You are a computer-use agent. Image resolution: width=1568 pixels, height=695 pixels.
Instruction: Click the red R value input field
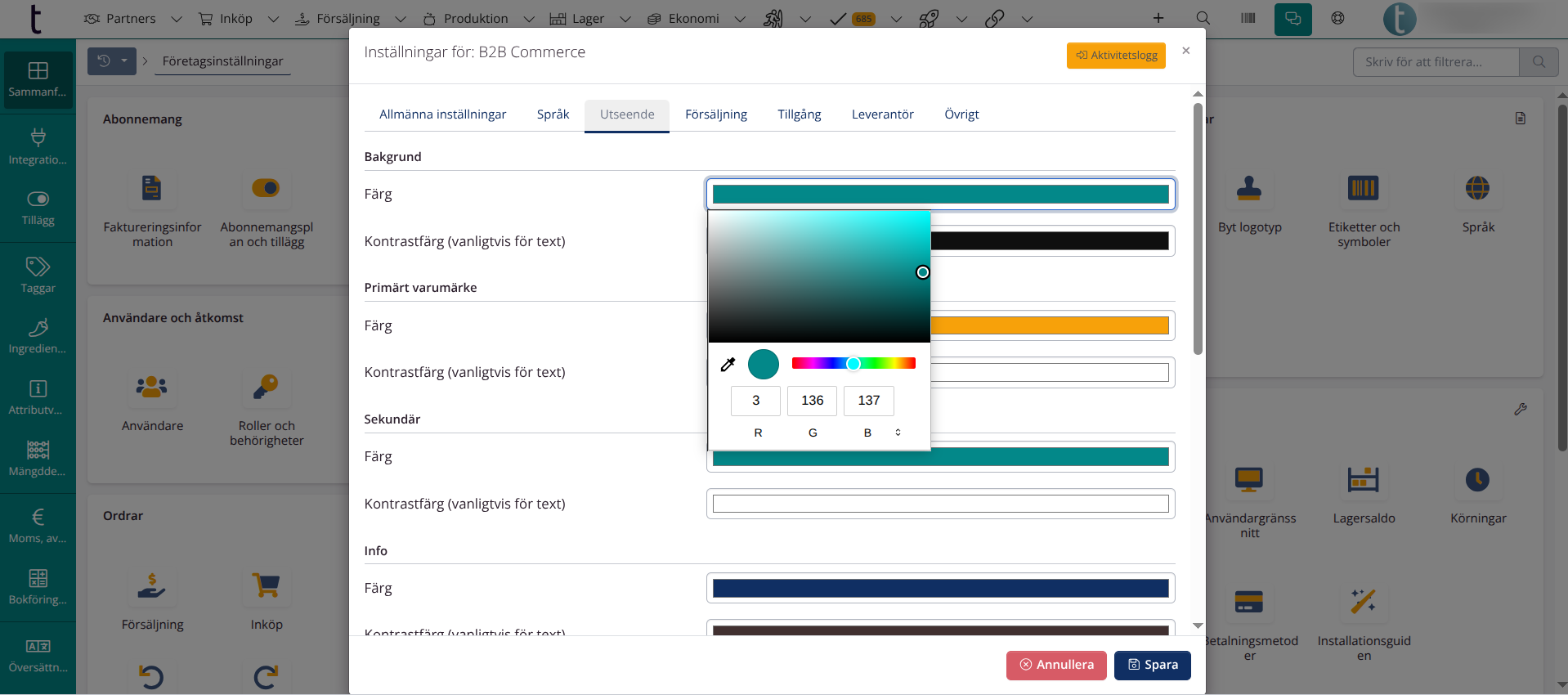(x=755, y=401)
